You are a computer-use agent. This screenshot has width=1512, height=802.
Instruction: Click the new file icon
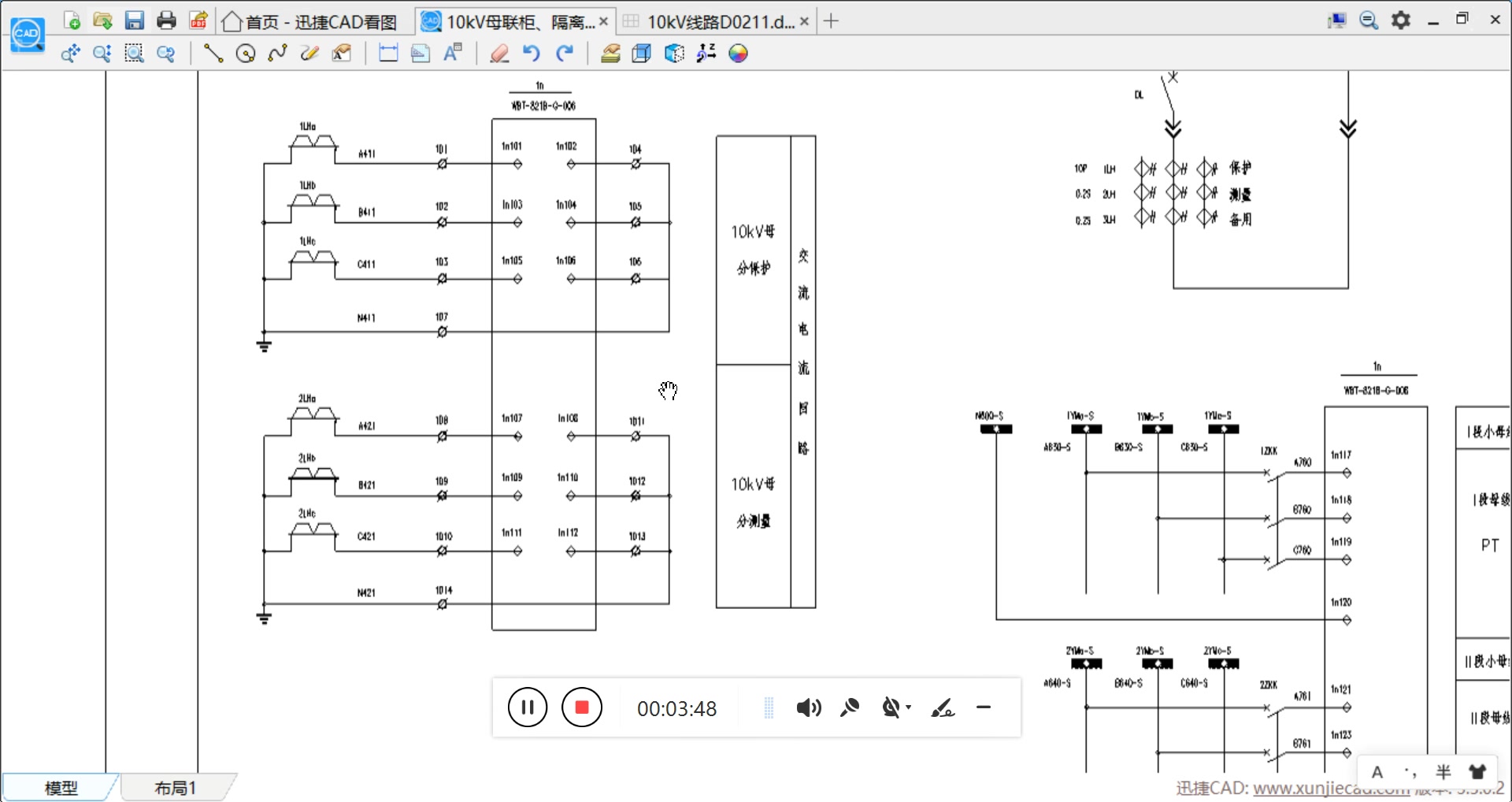point(72,20)
